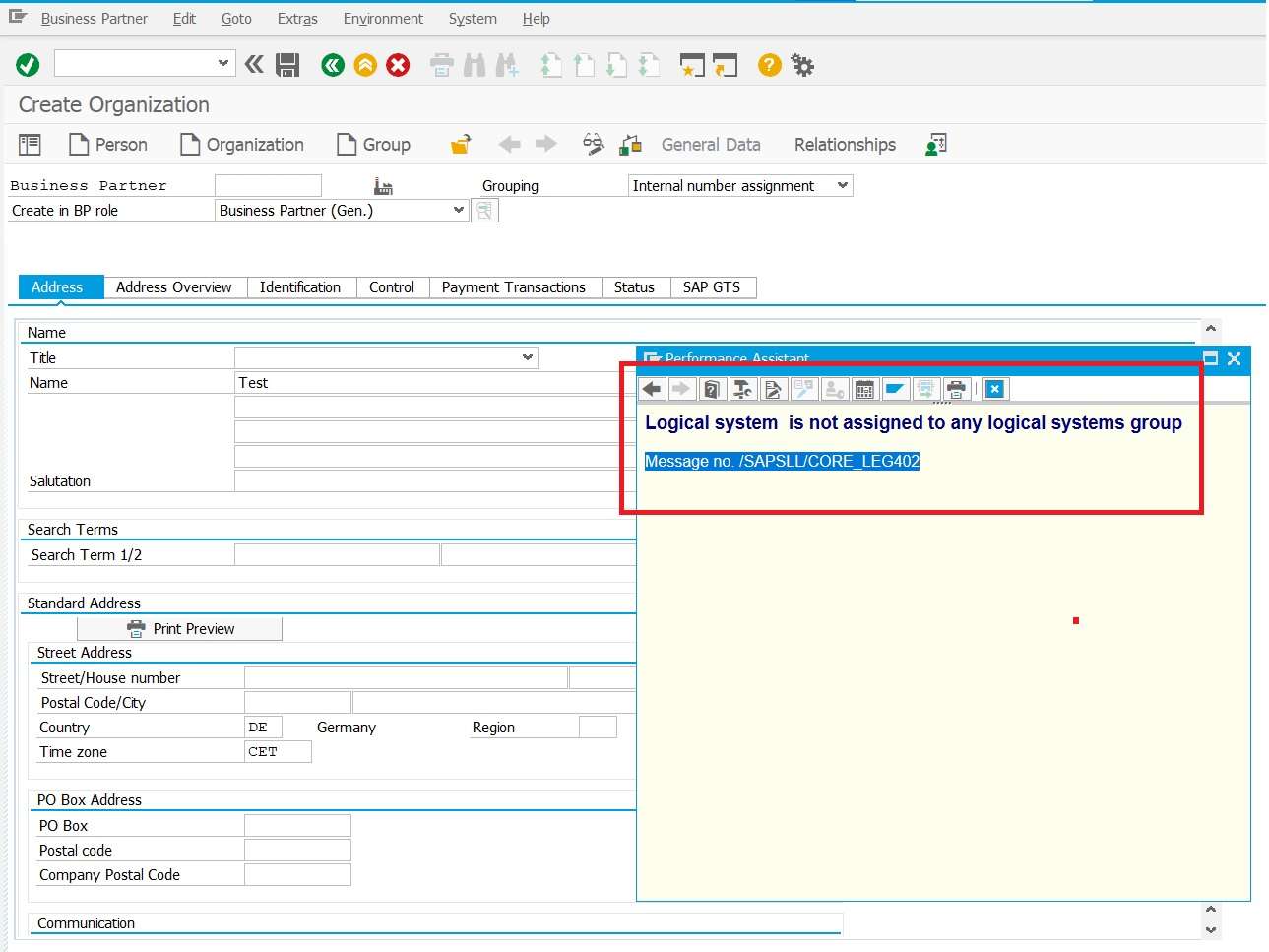Open the Extras menu
The width and height of the screenshot is (1269, 952).
tap(297, 19)
